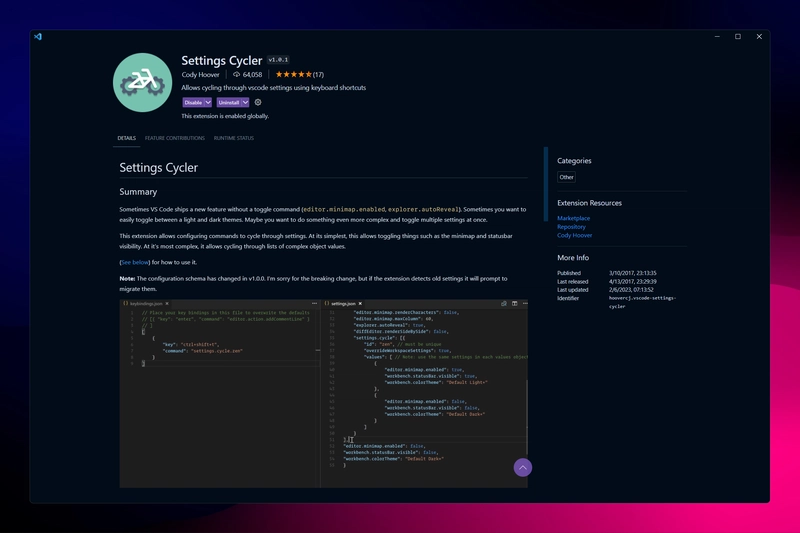Uninstall the Settings Cycler extension
The height and width of the screenshot is (533, 800).
click(229, 103)
